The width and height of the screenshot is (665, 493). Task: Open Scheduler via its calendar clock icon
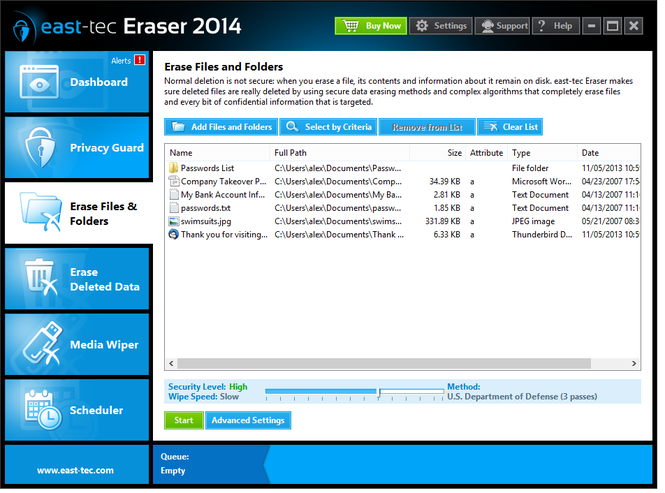coord(43,410)
